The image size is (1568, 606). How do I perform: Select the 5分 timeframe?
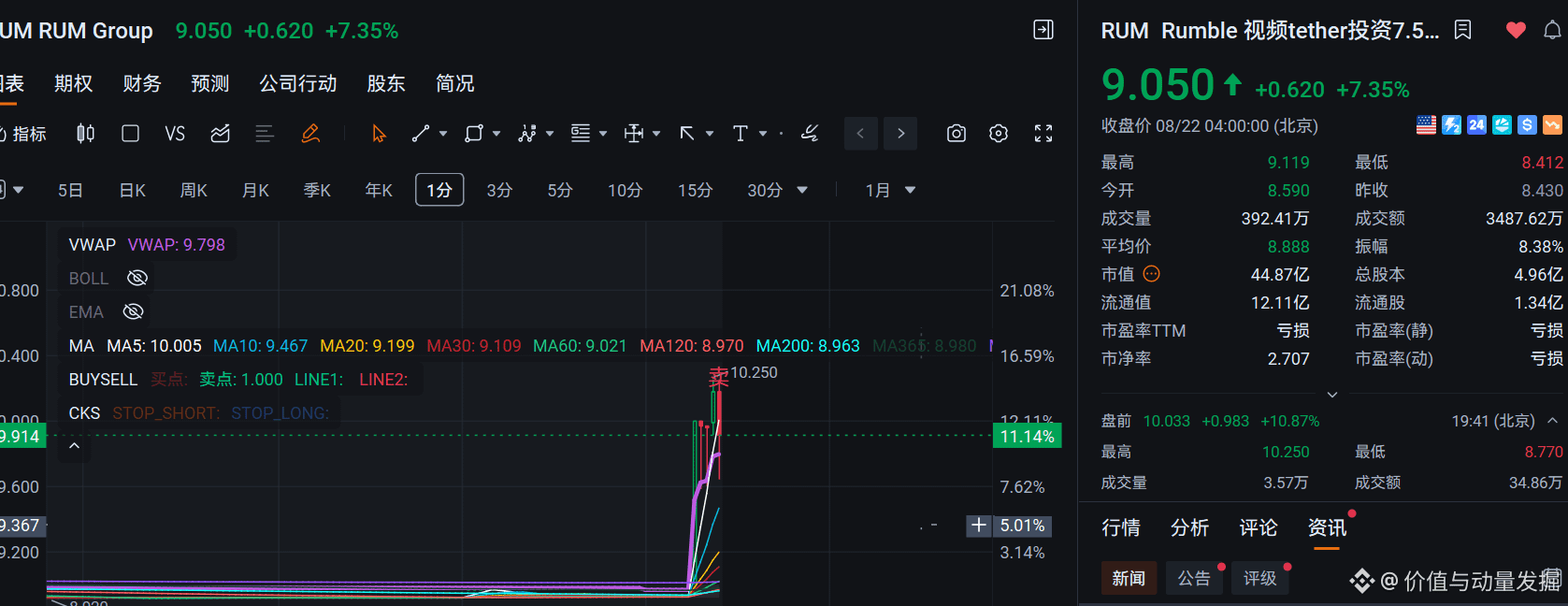(x=560, y=190)
